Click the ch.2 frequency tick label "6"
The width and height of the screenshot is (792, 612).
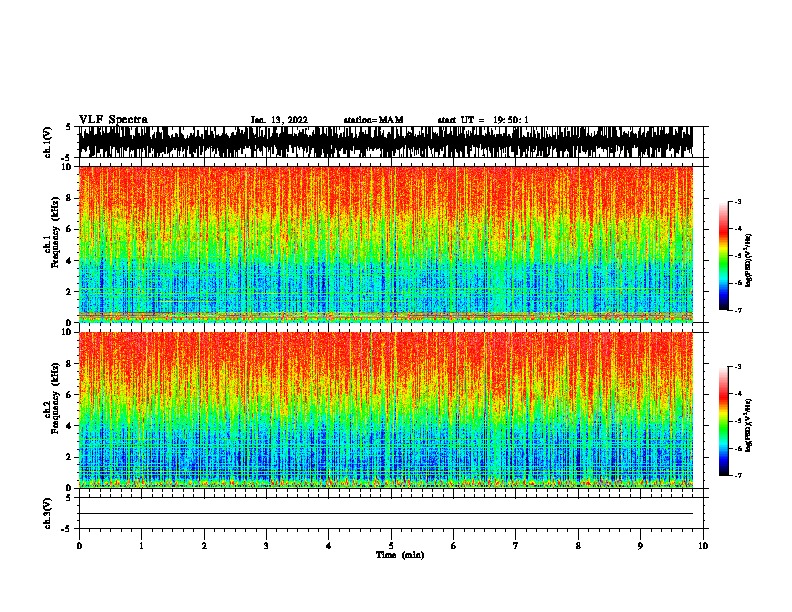point(70,395)
